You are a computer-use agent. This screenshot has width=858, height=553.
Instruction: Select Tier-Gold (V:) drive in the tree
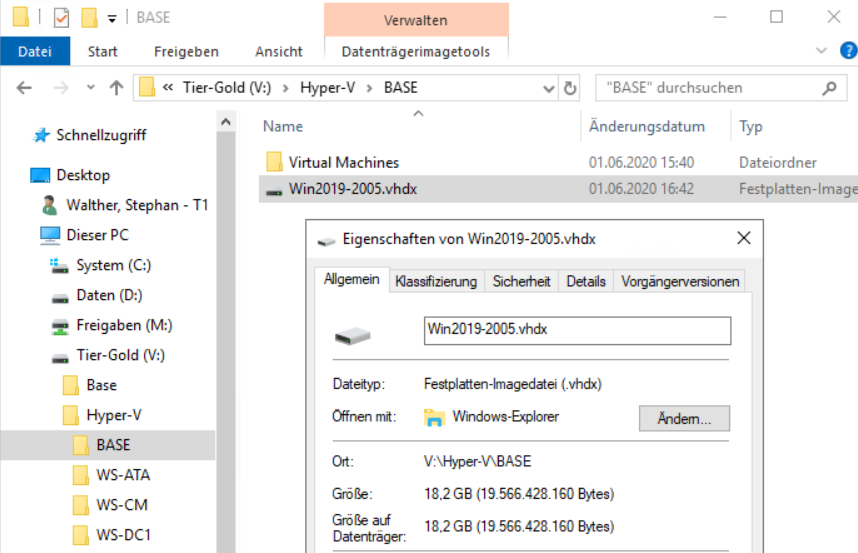click(120, 356)
